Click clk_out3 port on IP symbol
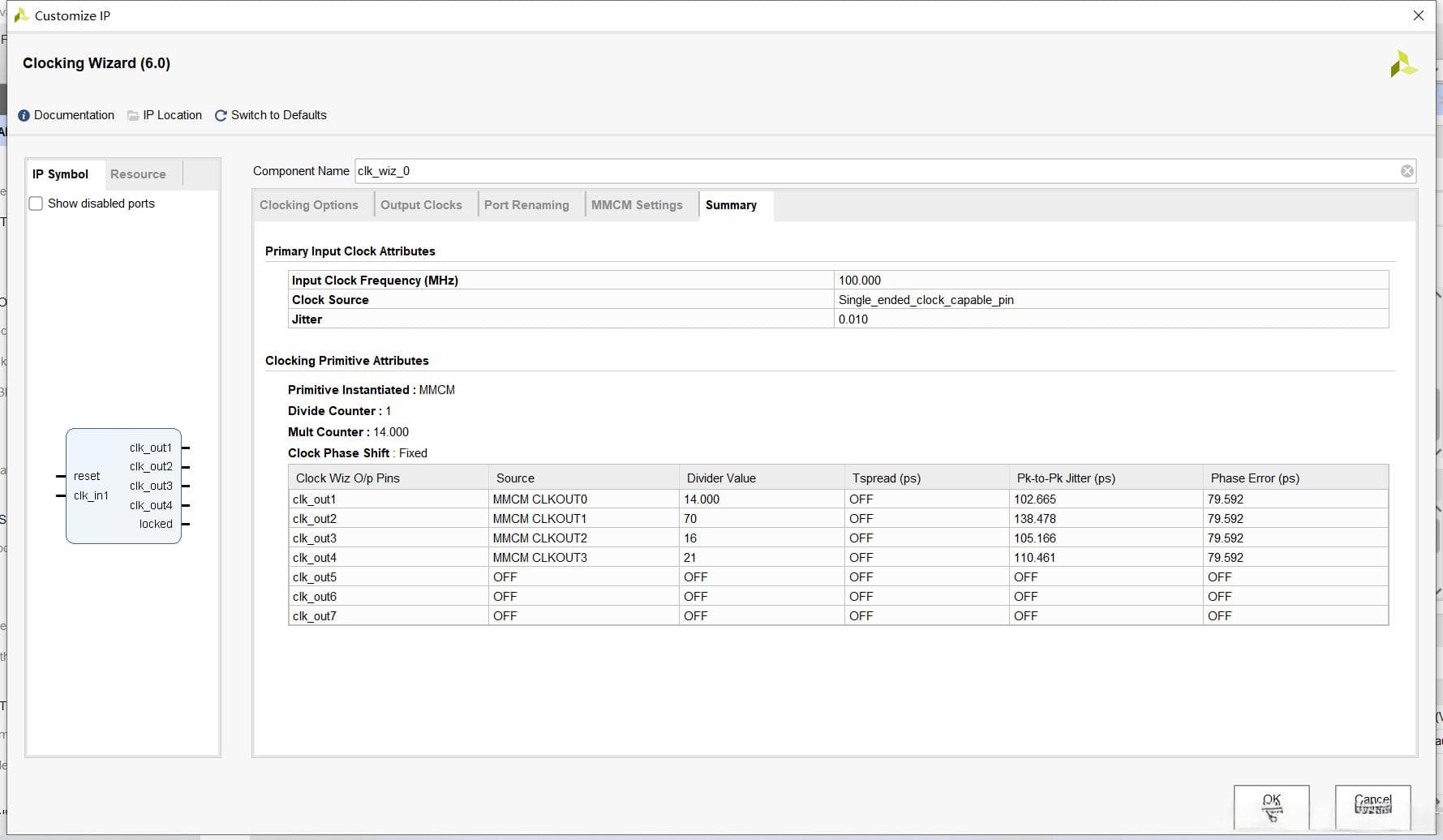Viewport: 1443px width, 840px height. pos(151,486)
